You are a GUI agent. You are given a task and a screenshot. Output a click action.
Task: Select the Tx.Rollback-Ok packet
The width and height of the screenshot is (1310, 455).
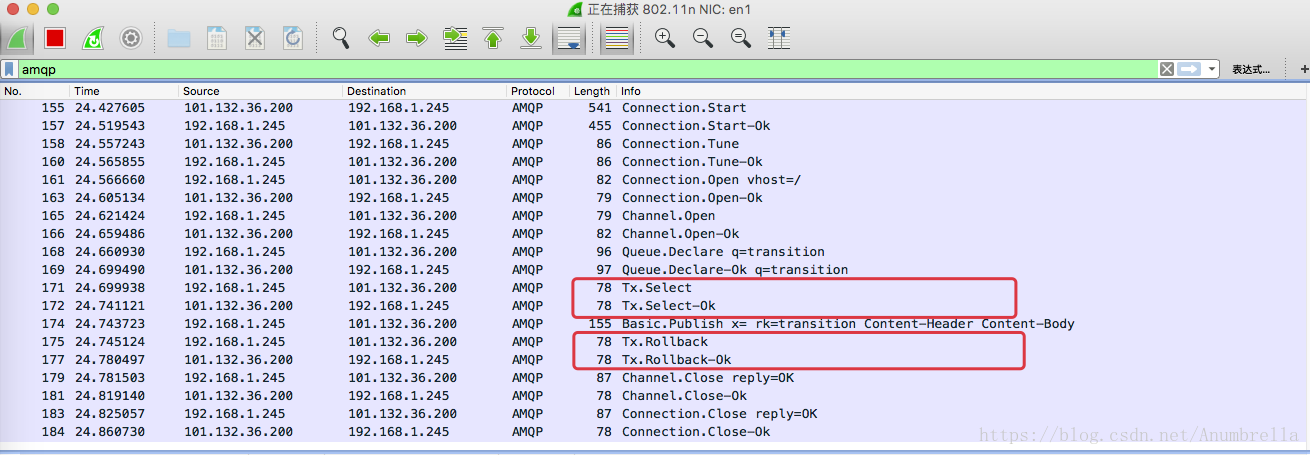pos(655,360)
